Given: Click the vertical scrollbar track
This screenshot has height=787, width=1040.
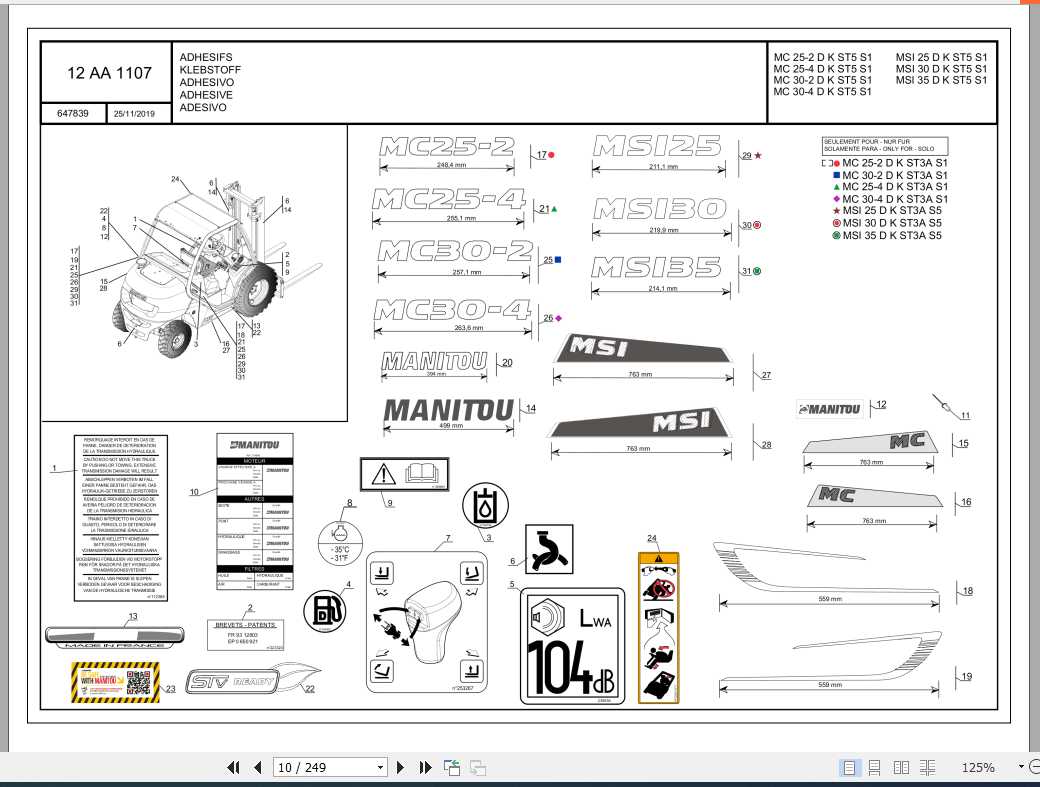Looking at the screenshot, I should coord(1033,400).
